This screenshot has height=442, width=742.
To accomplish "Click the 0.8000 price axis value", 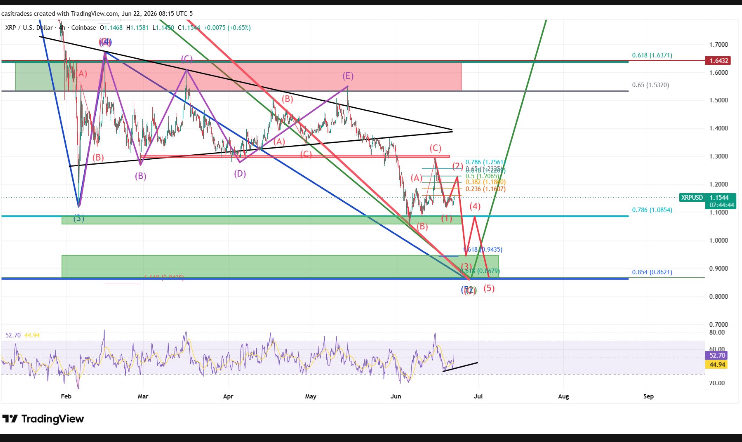I will pos(718,297).
